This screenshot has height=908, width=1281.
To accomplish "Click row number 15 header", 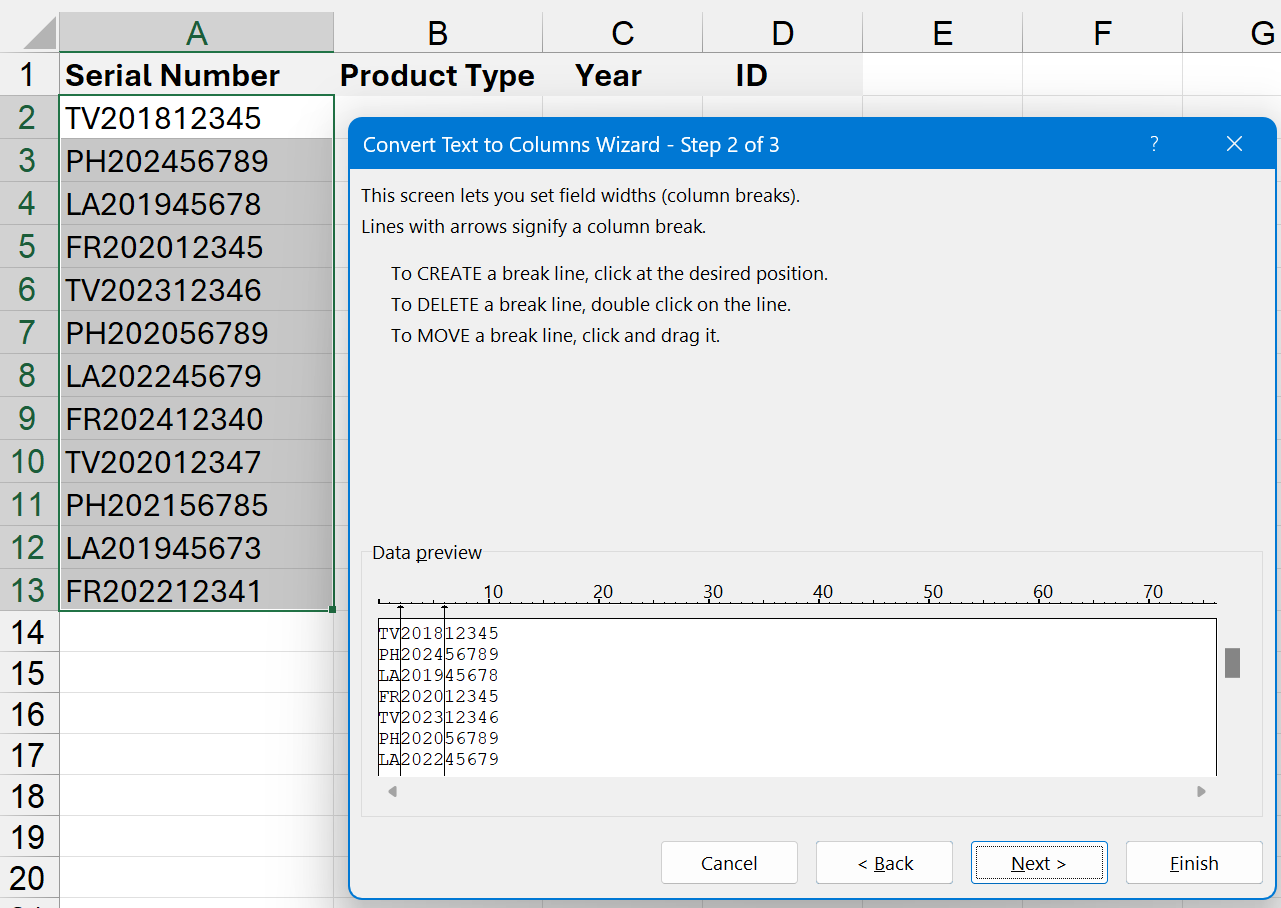I will coord(27,672).
